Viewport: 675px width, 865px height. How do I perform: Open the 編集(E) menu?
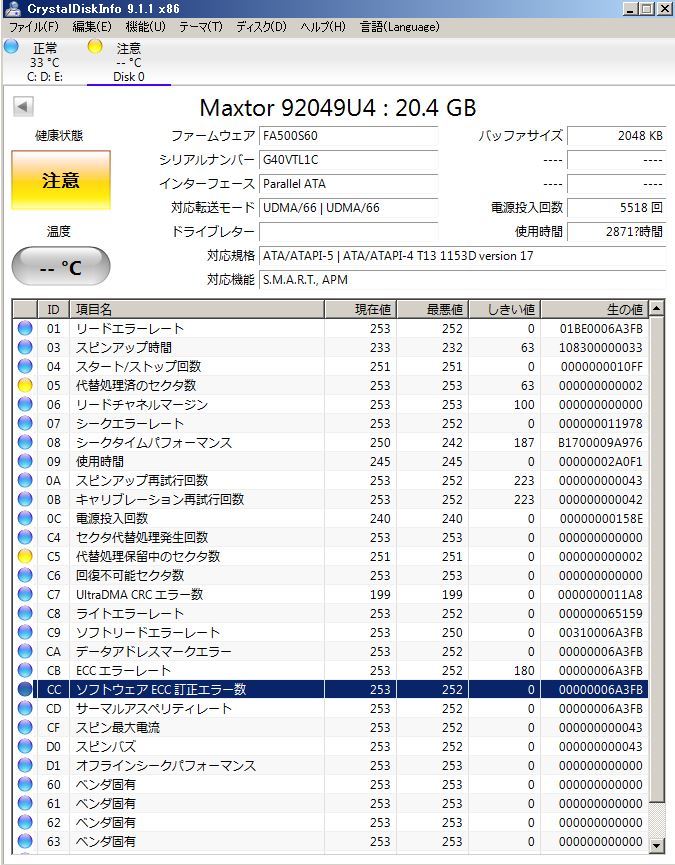click(x=92, y=26)
